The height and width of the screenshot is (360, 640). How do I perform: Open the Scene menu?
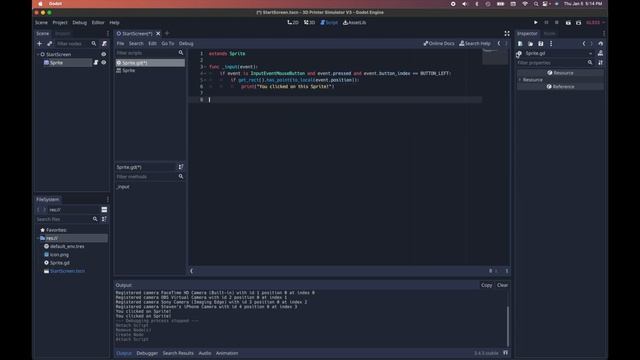pyautogui.click(x=41, y=22)
